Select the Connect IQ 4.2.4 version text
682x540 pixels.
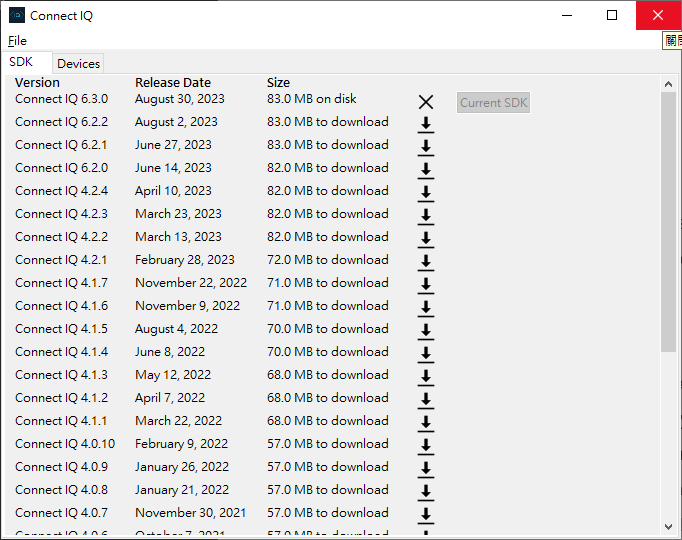coord(61,191)
